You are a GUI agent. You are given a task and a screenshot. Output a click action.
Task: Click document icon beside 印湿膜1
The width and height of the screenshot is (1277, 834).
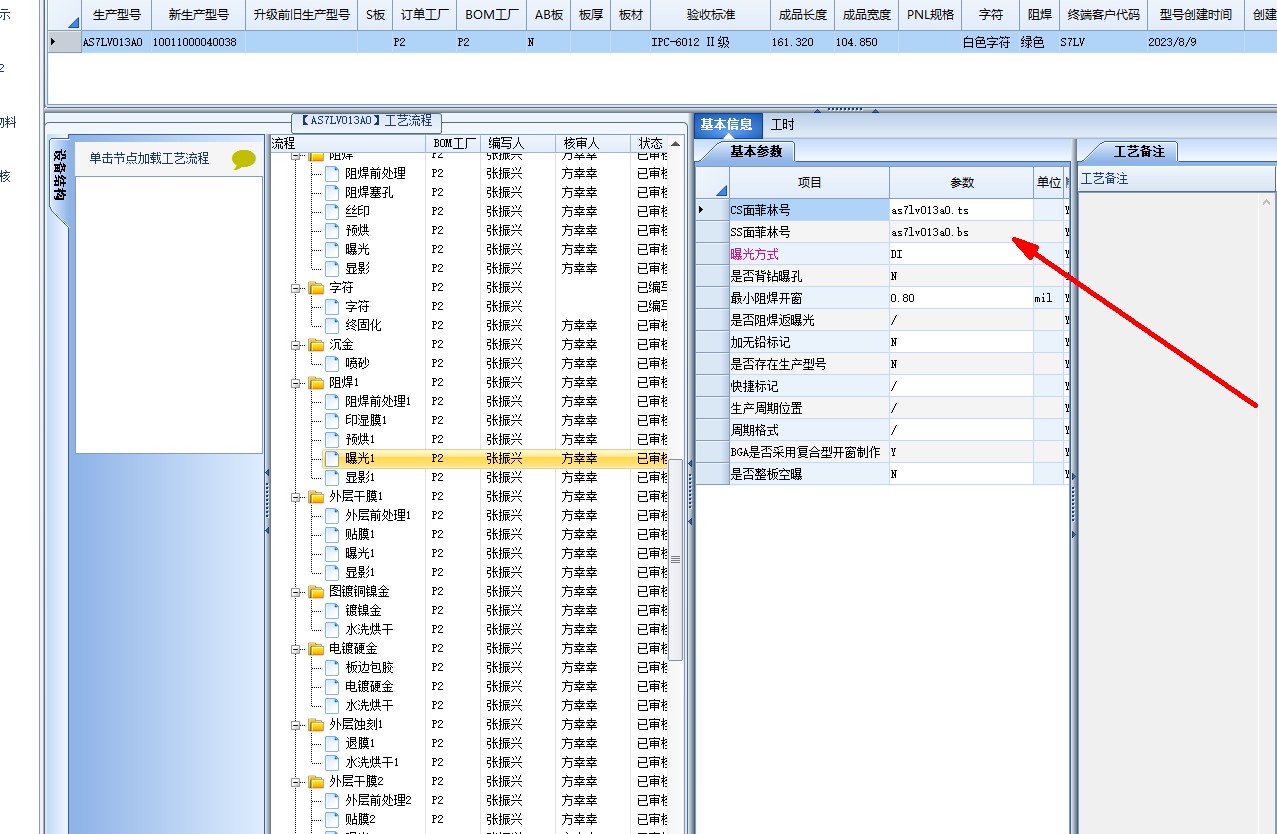332,420
